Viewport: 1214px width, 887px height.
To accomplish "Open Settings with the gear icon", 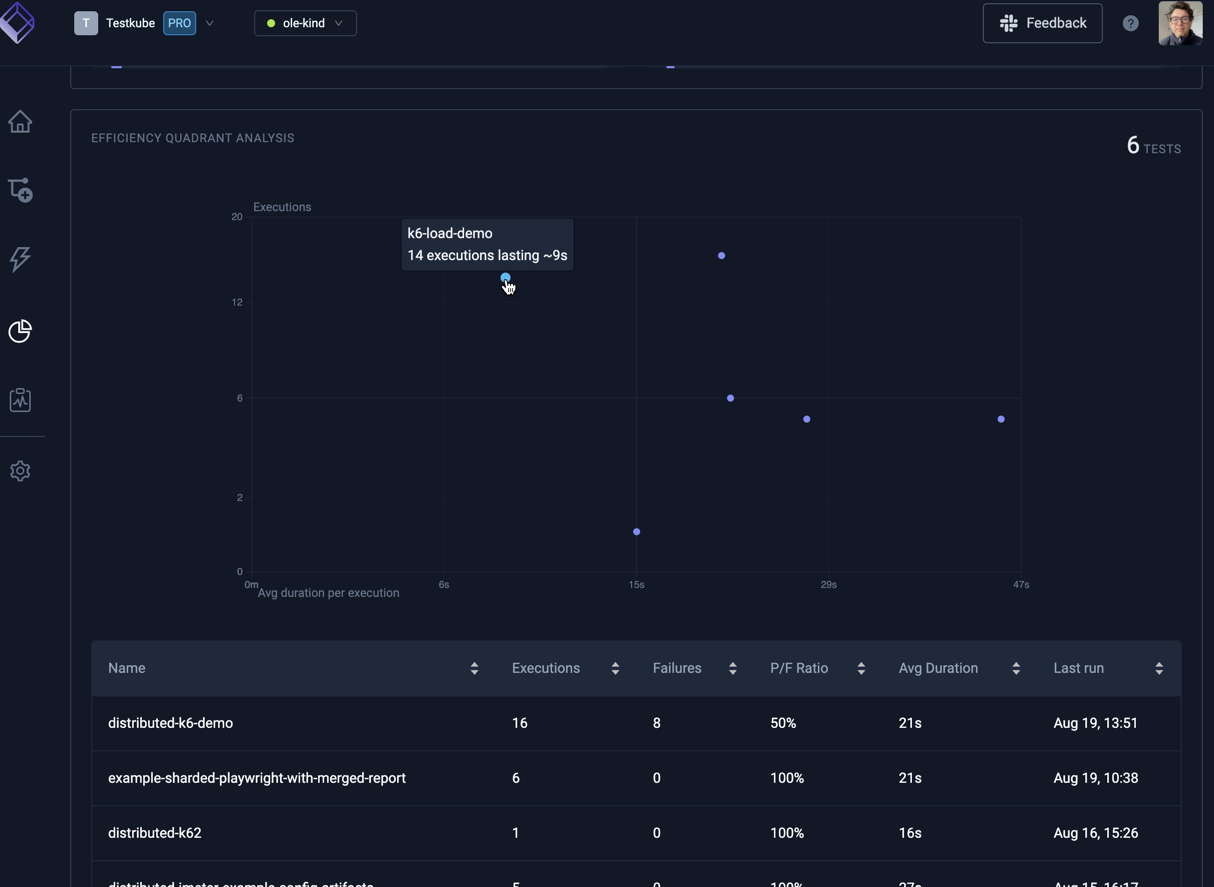I will (x=20, y=470).
